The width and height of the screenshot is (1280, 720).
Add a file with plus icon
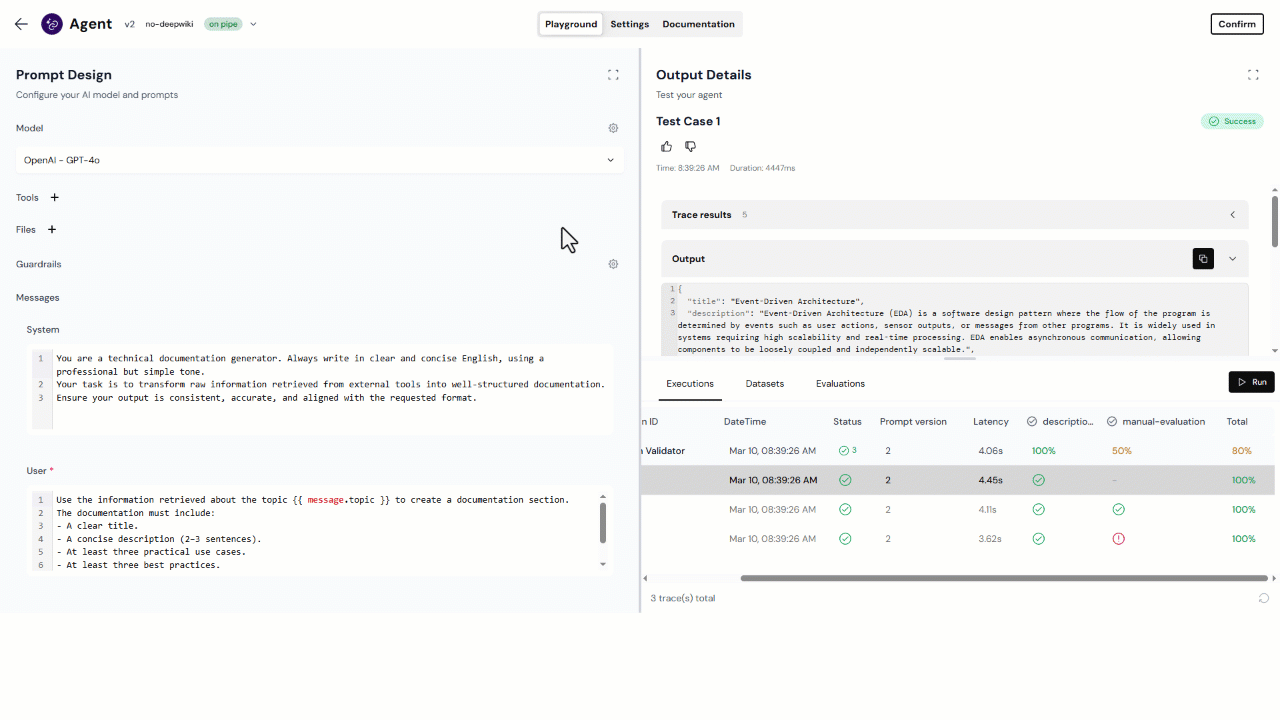coord(52,230)
